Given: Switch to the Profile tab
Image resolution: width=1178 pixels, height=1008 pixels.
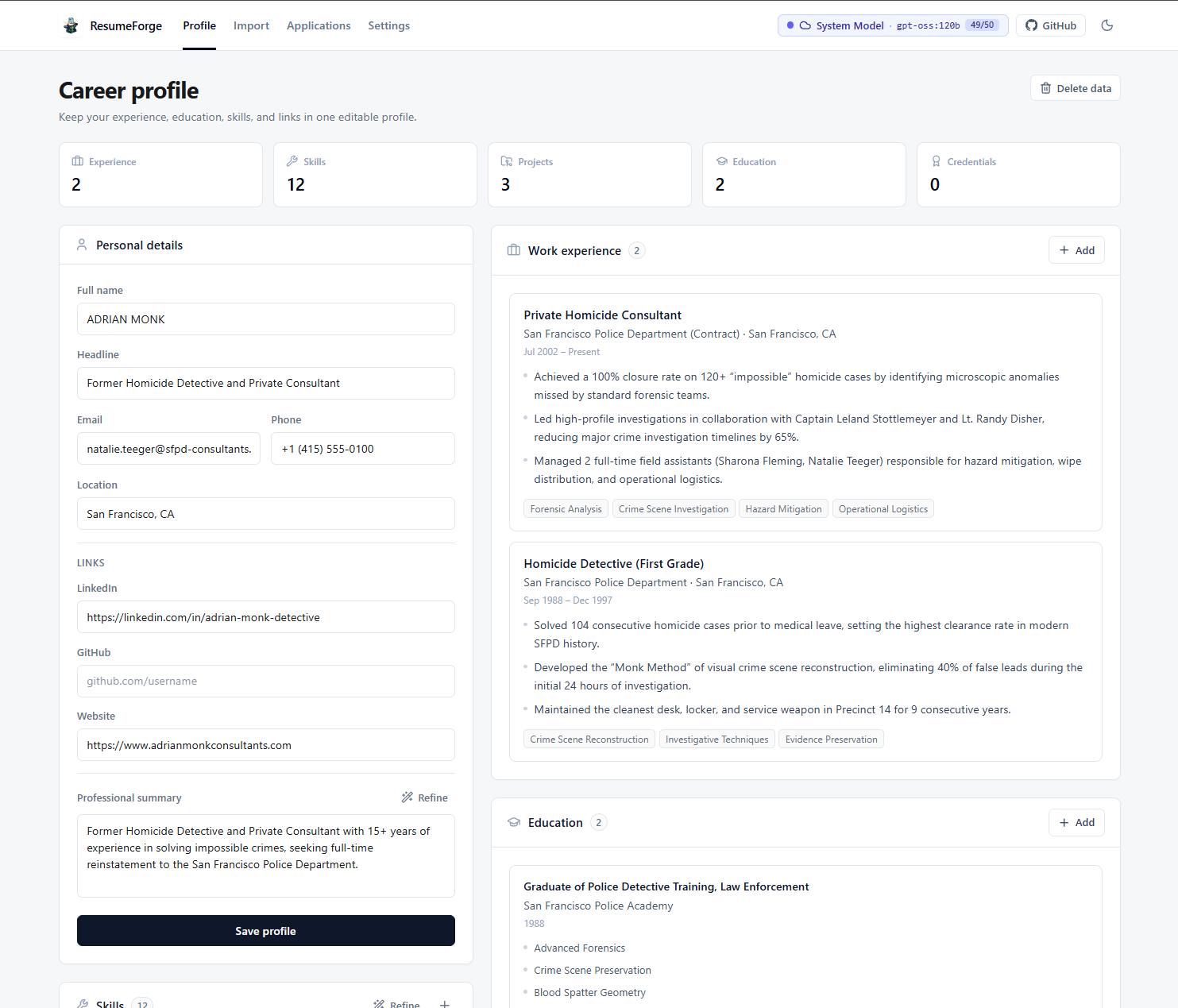Looking at the screenshot, I should click(x=199, y=25).
